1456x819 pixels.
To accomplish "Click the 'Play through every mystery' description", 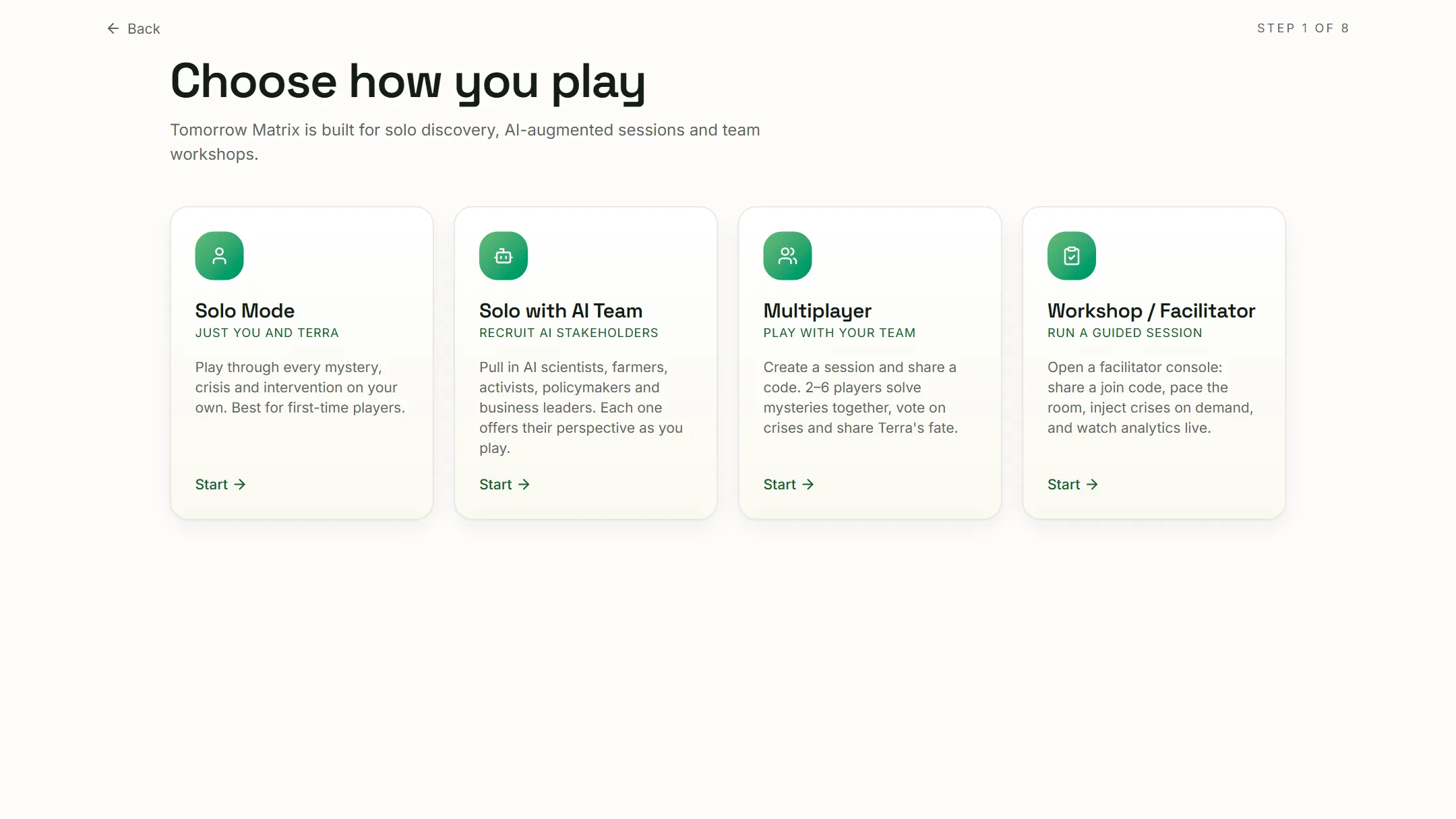I will coord(300,388).
